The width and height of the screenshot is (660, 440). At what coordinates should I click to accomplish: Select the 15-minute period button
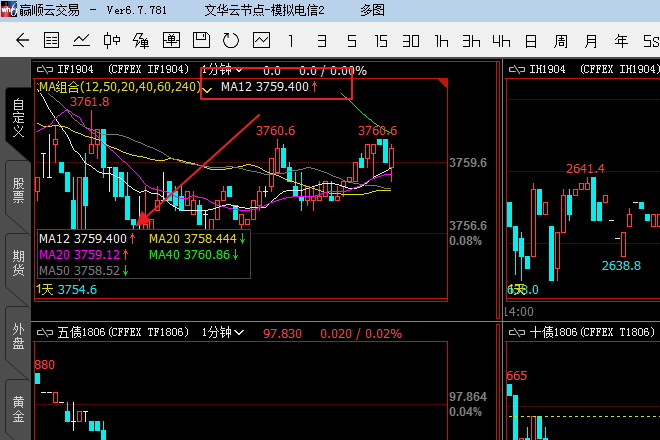pos(381,41)
